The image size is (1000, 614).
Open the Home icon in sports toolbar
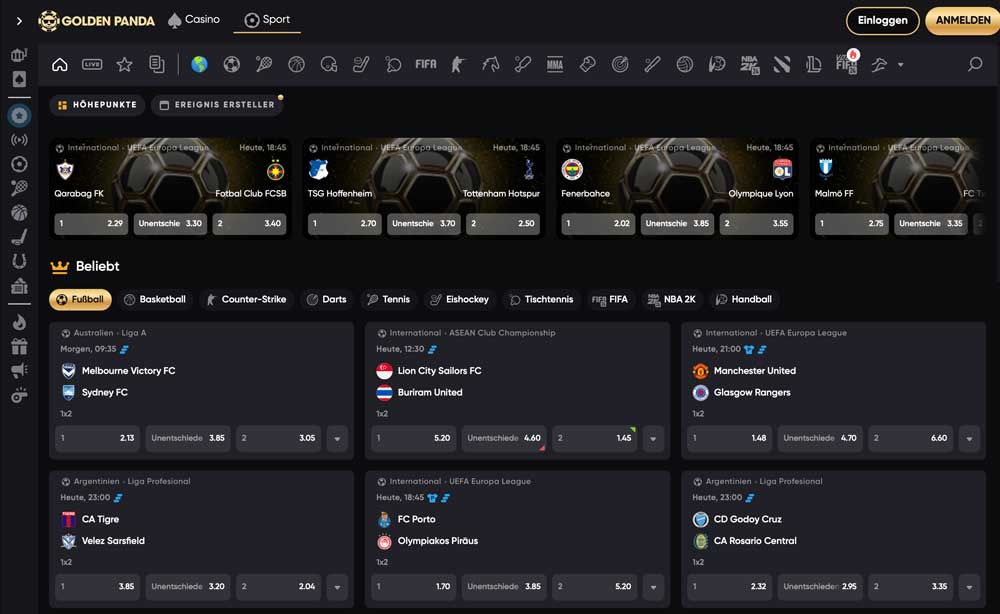pos(59,64)
